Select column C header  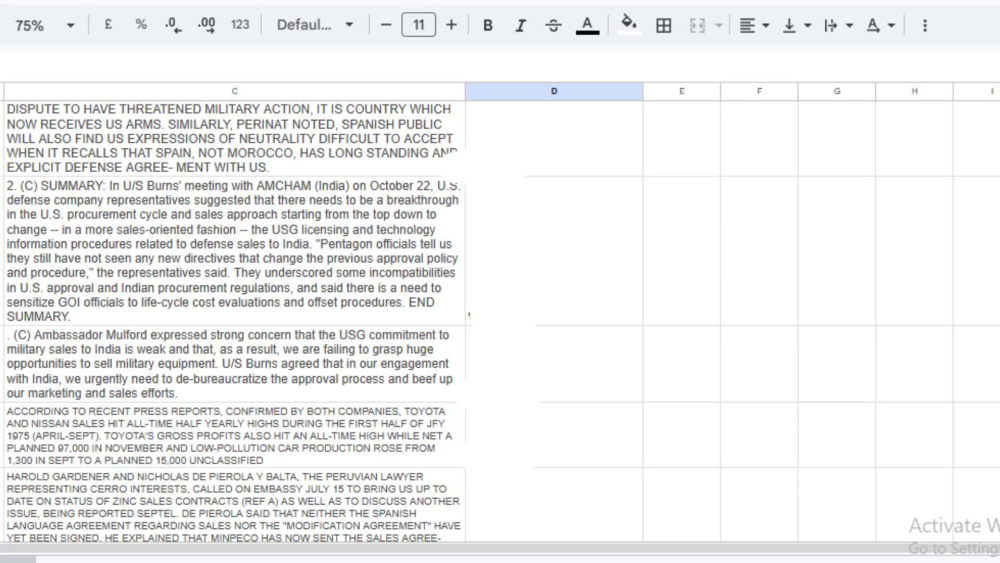[x=234, y=91]
